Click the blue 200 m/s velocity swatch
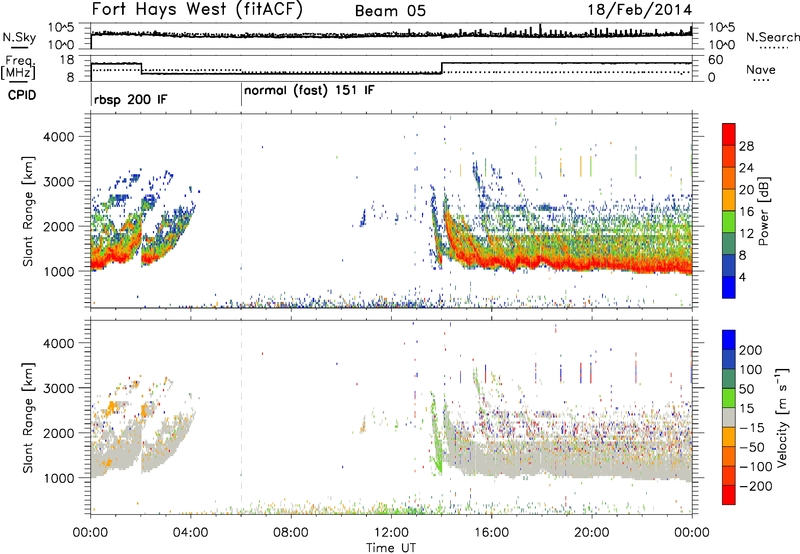800x554 pixels. (x=729, y=340)
